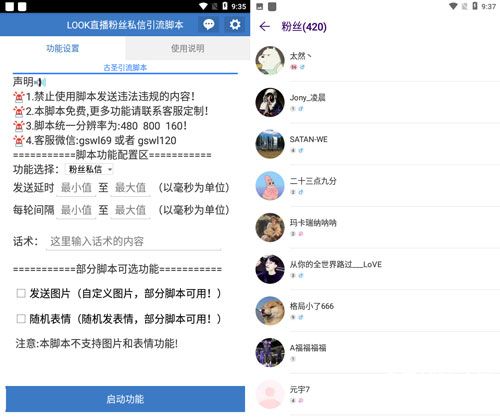This screenshot has height=417, width=500.
Task: Focus the 话术 content input field
Action: 133,241
